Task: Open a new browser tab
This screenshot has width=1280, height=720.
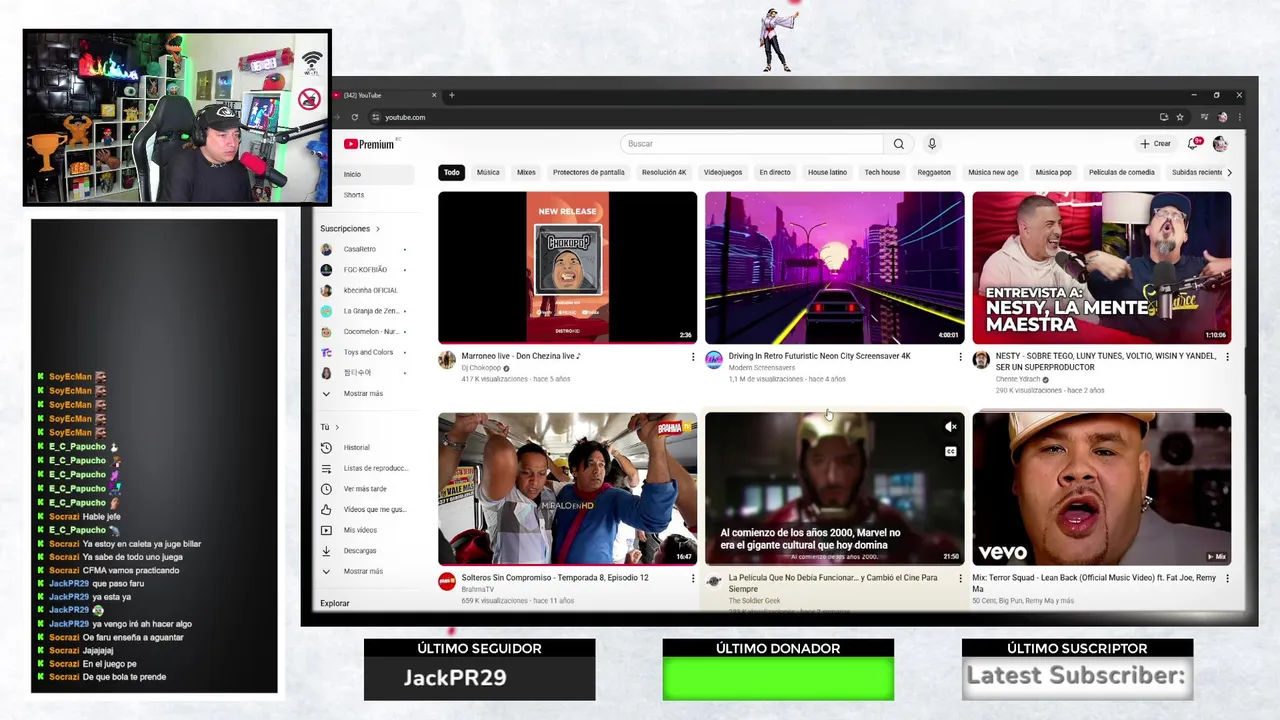Action: [451, 95]
